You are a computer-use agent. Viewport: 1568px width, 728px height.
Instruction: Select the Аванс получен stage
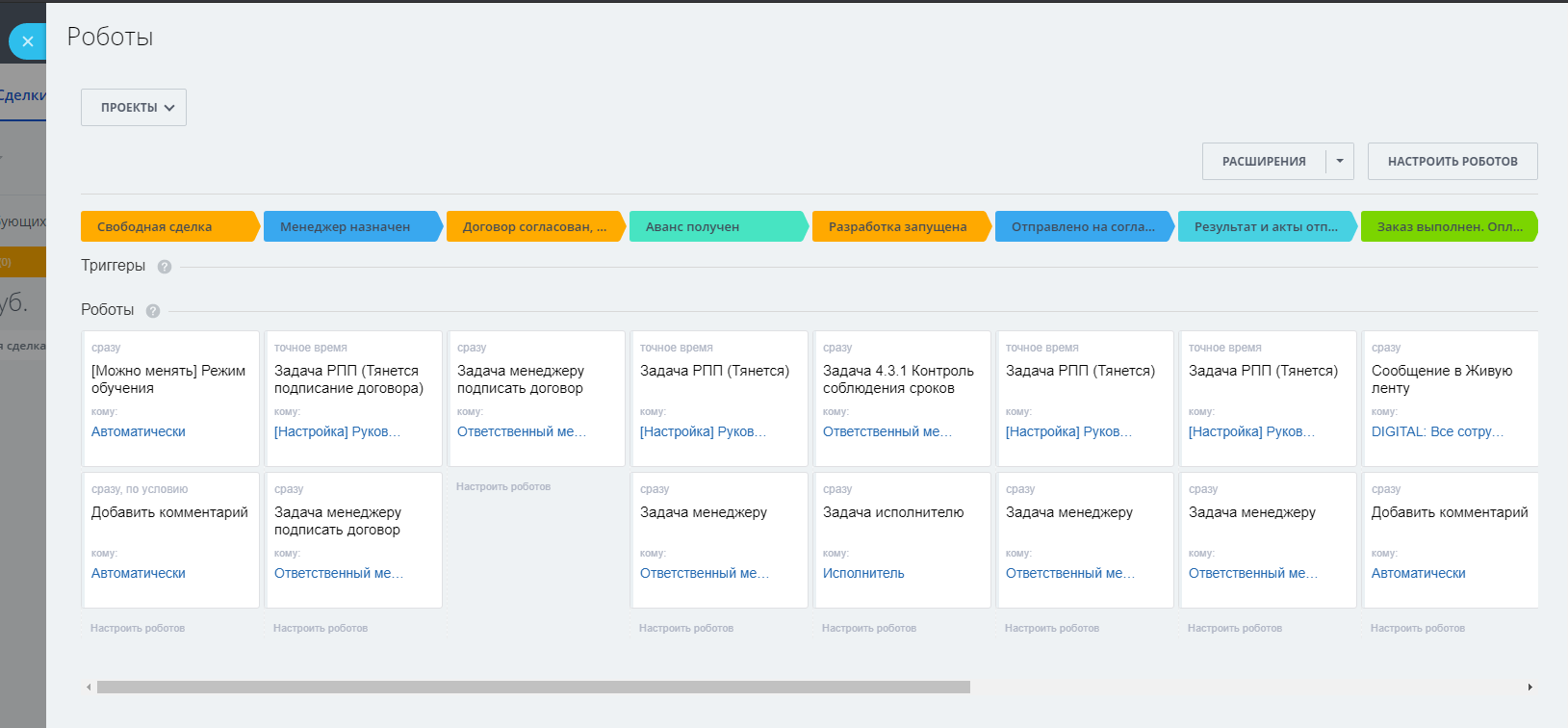pos(714,227)
